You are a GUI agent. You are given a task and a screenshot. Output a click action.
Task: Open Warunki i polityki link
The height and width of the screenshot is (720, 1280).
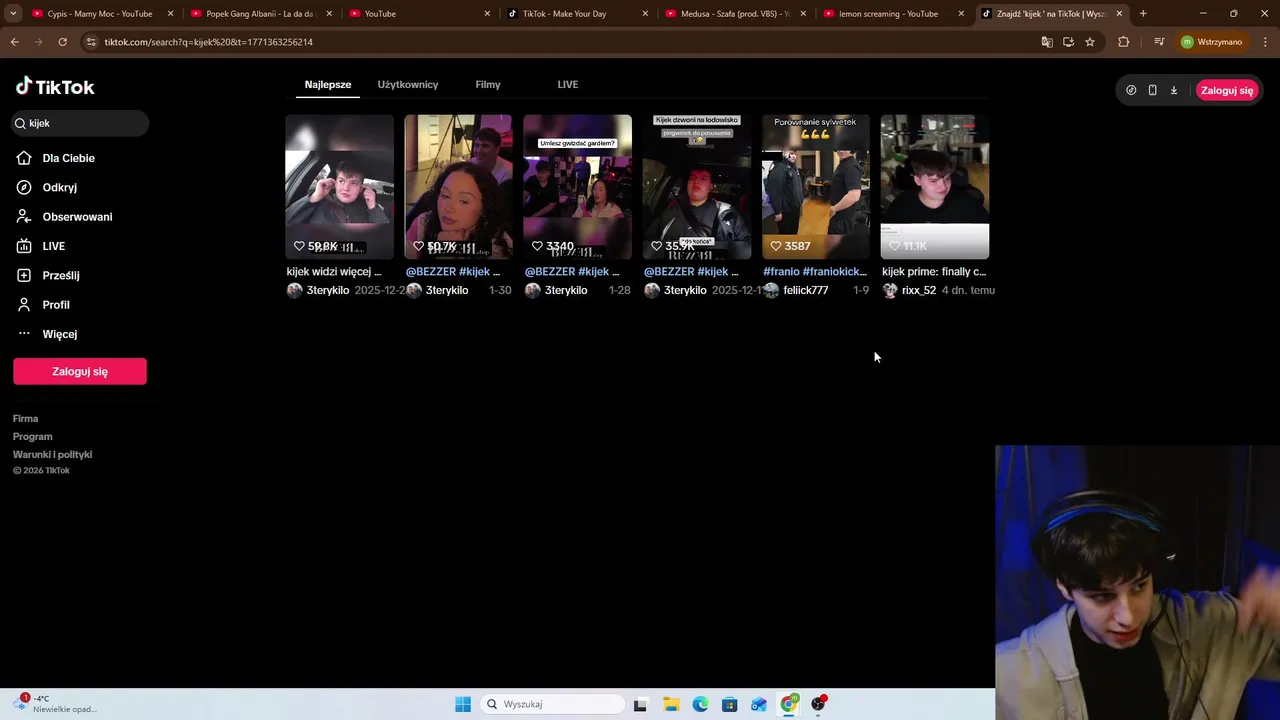tap(52, 455)
